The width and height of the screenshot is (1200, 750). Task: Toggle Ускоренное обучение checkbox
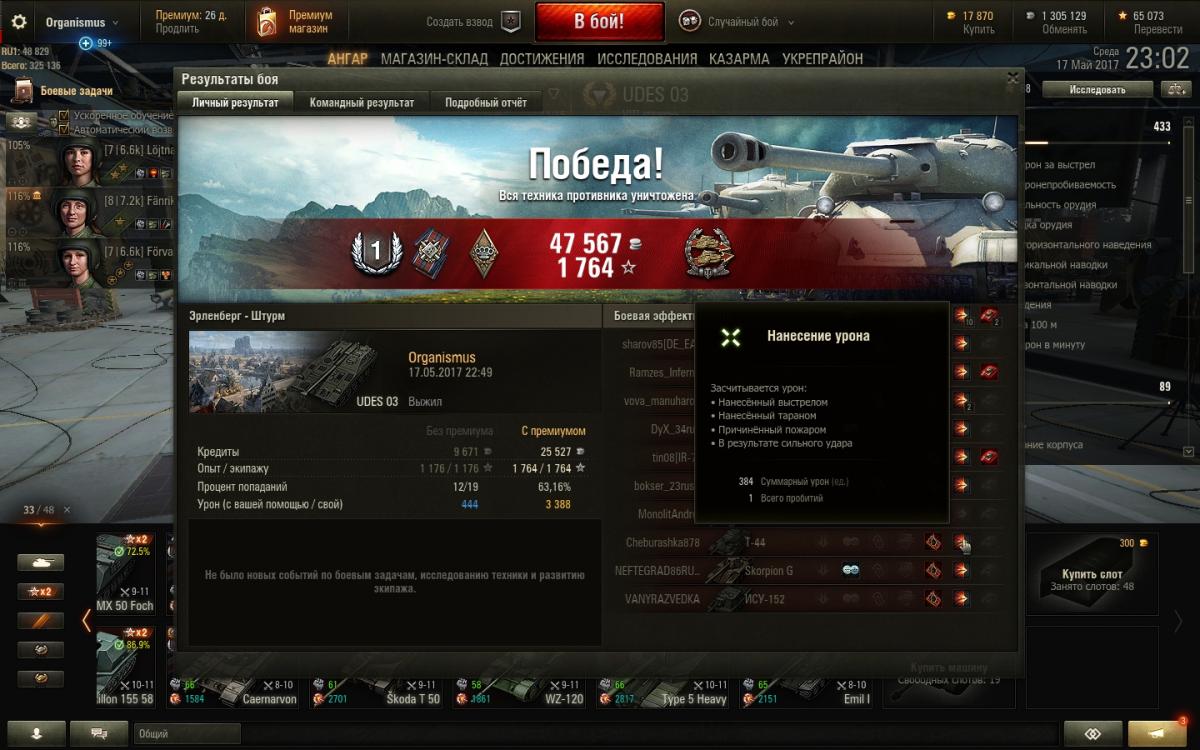tap(64, 116)
